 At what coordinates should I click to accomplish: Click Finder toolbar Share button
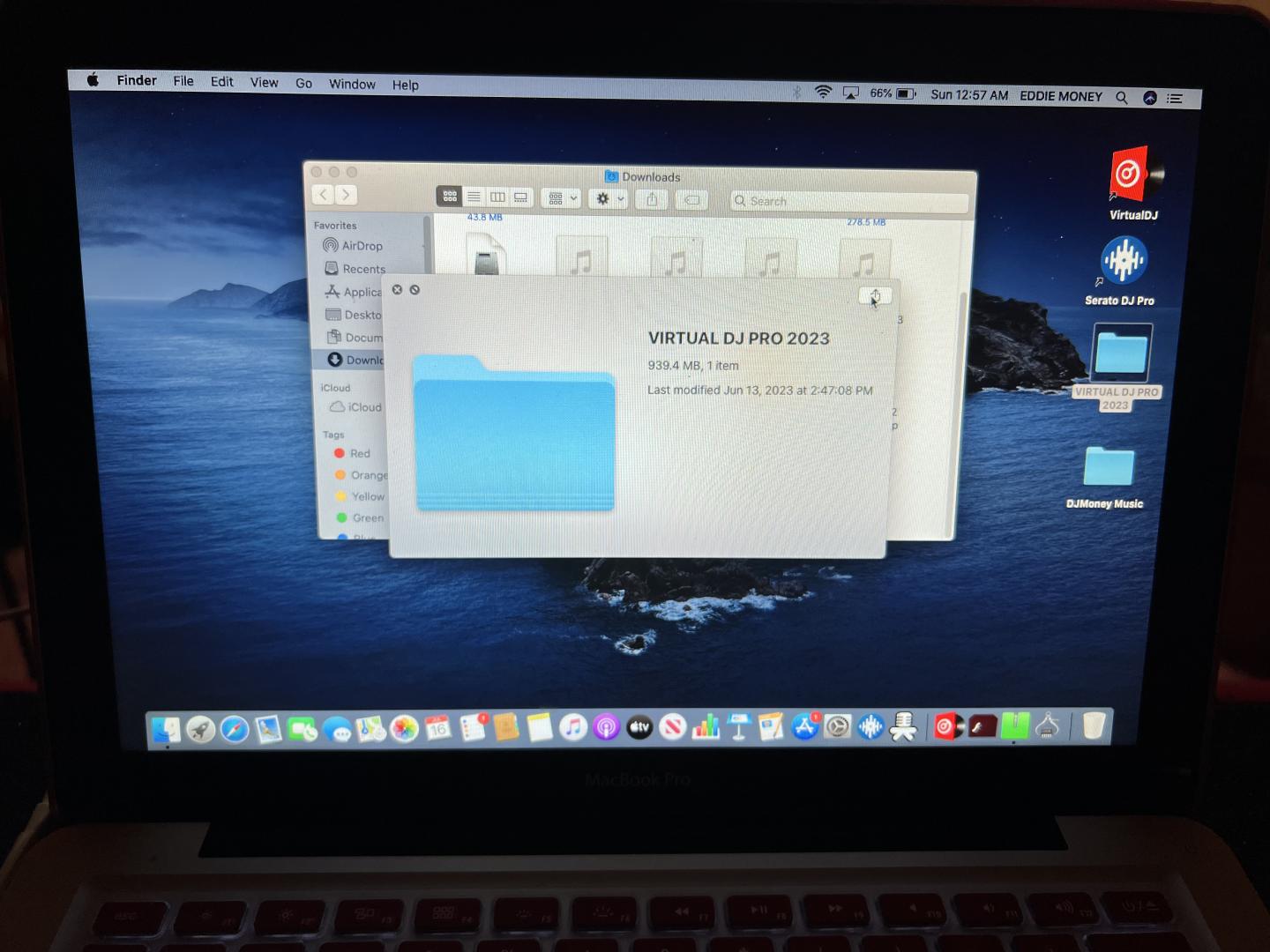click(652, 199)
